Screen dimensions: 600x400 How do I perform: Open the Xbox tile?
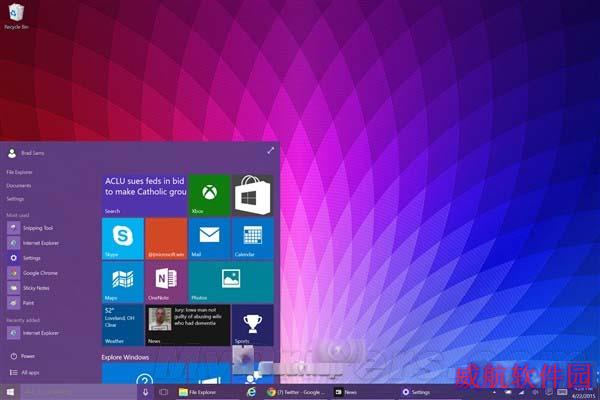(209, 195)
